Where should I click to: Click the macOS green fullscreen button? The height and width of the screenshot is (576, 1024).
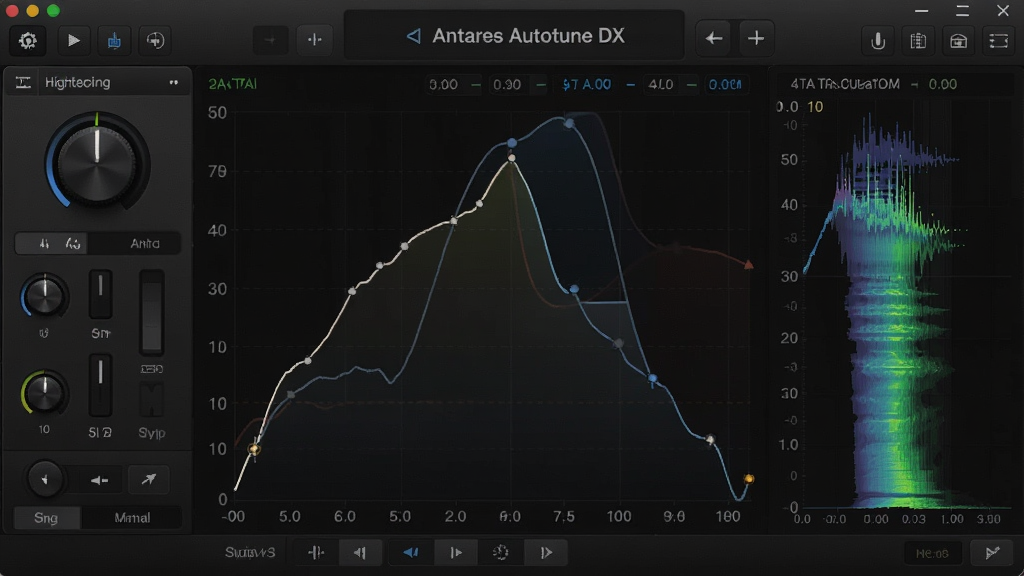(x=54, y=10)
